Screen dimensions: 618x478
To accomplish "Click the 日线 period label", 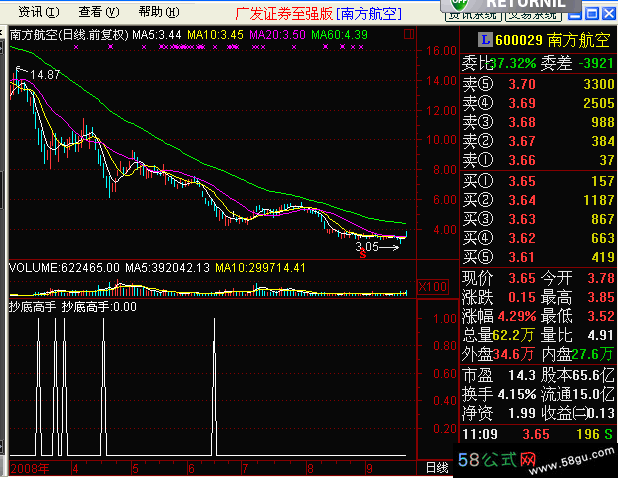I will click(437, 468).
